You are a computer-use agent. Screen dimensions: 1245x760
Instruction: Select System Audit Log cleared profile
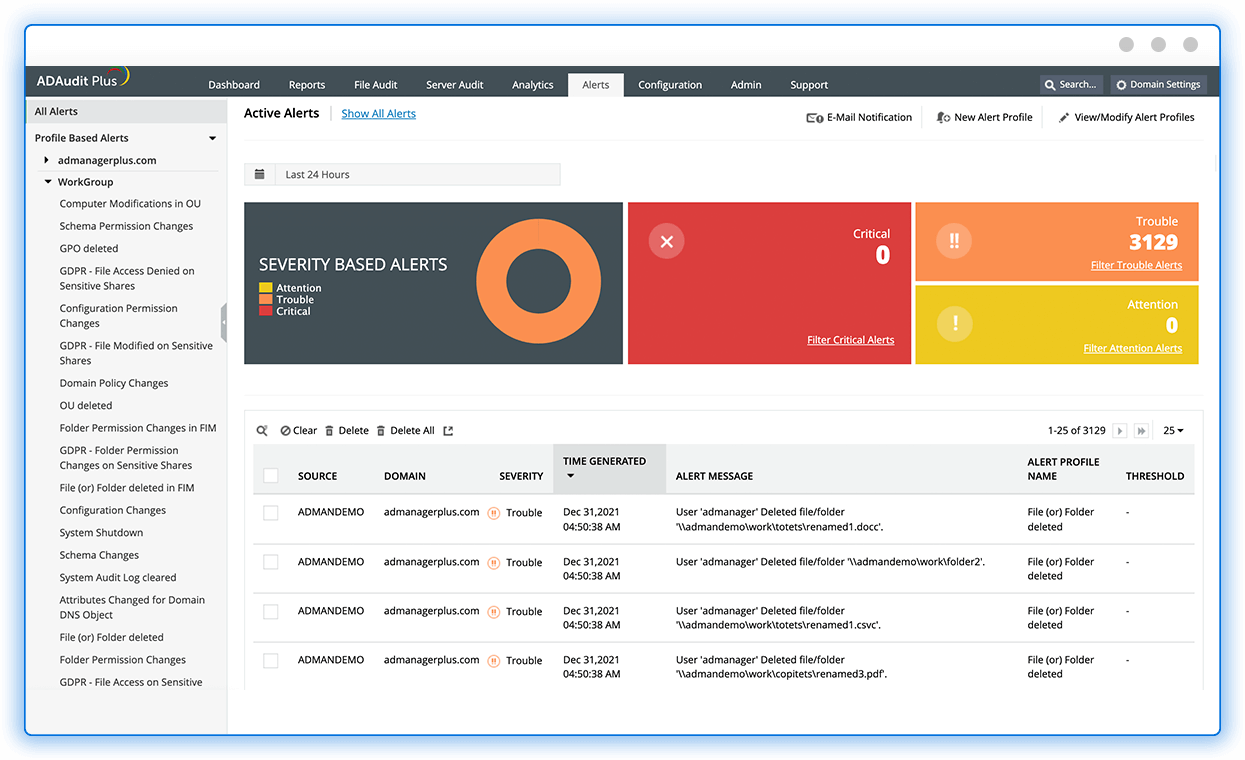pyautogui.click(x=118, y=578)
